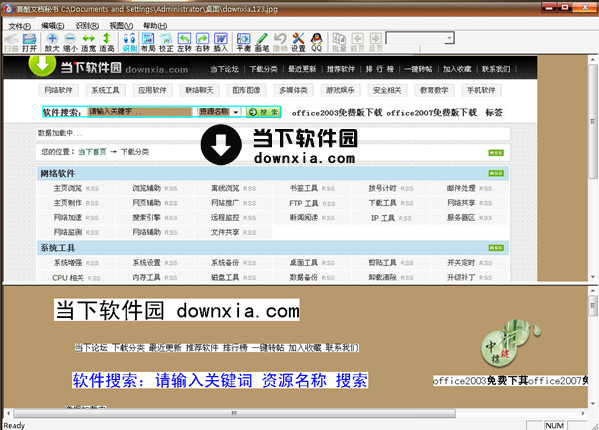Click the 系统工具 category tab
Screen dimensions: 599x430
pos(105,90)
